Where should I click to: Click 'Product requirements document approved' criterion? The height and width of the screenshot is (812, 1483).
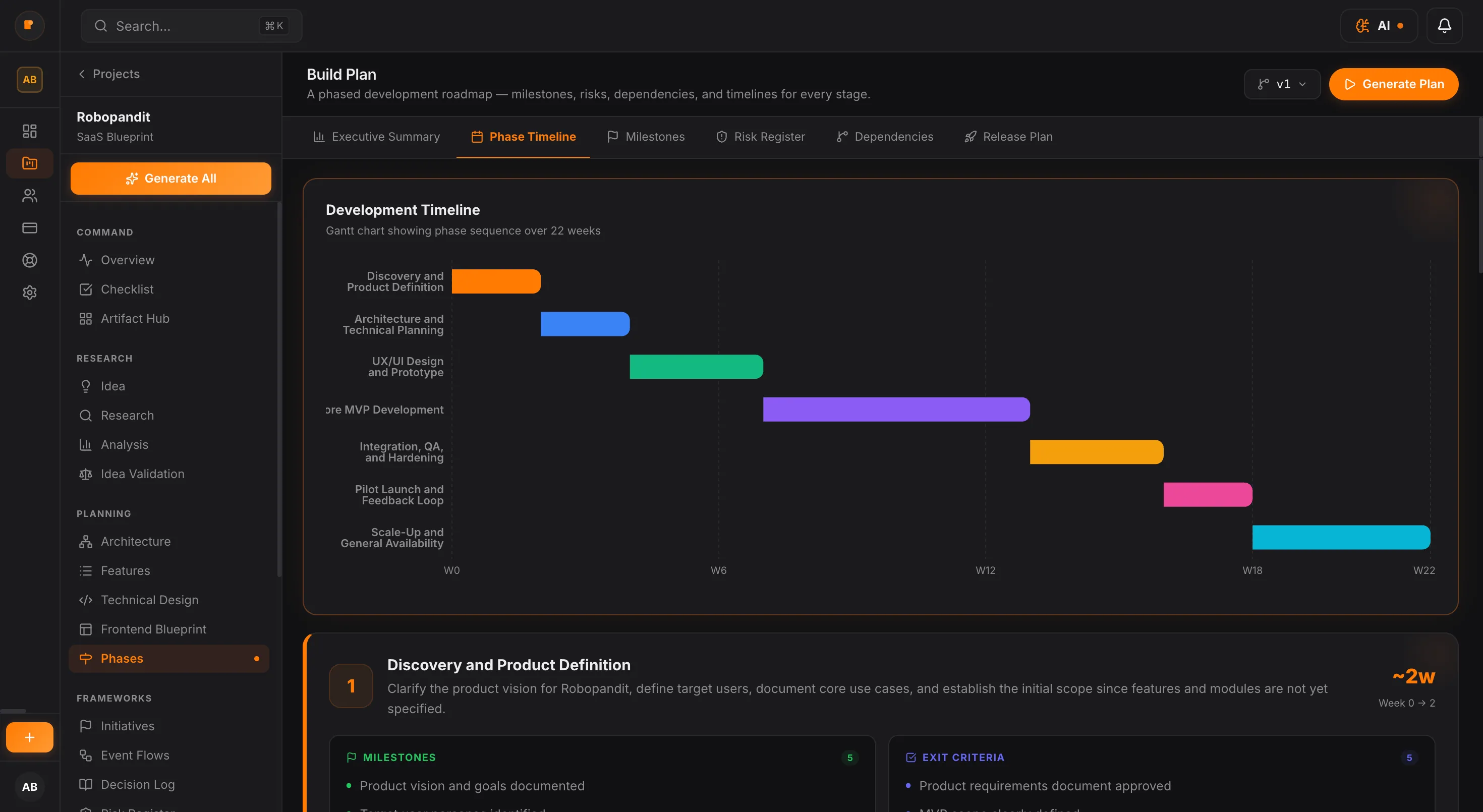pyautogui.click(x=1045, y=786)
